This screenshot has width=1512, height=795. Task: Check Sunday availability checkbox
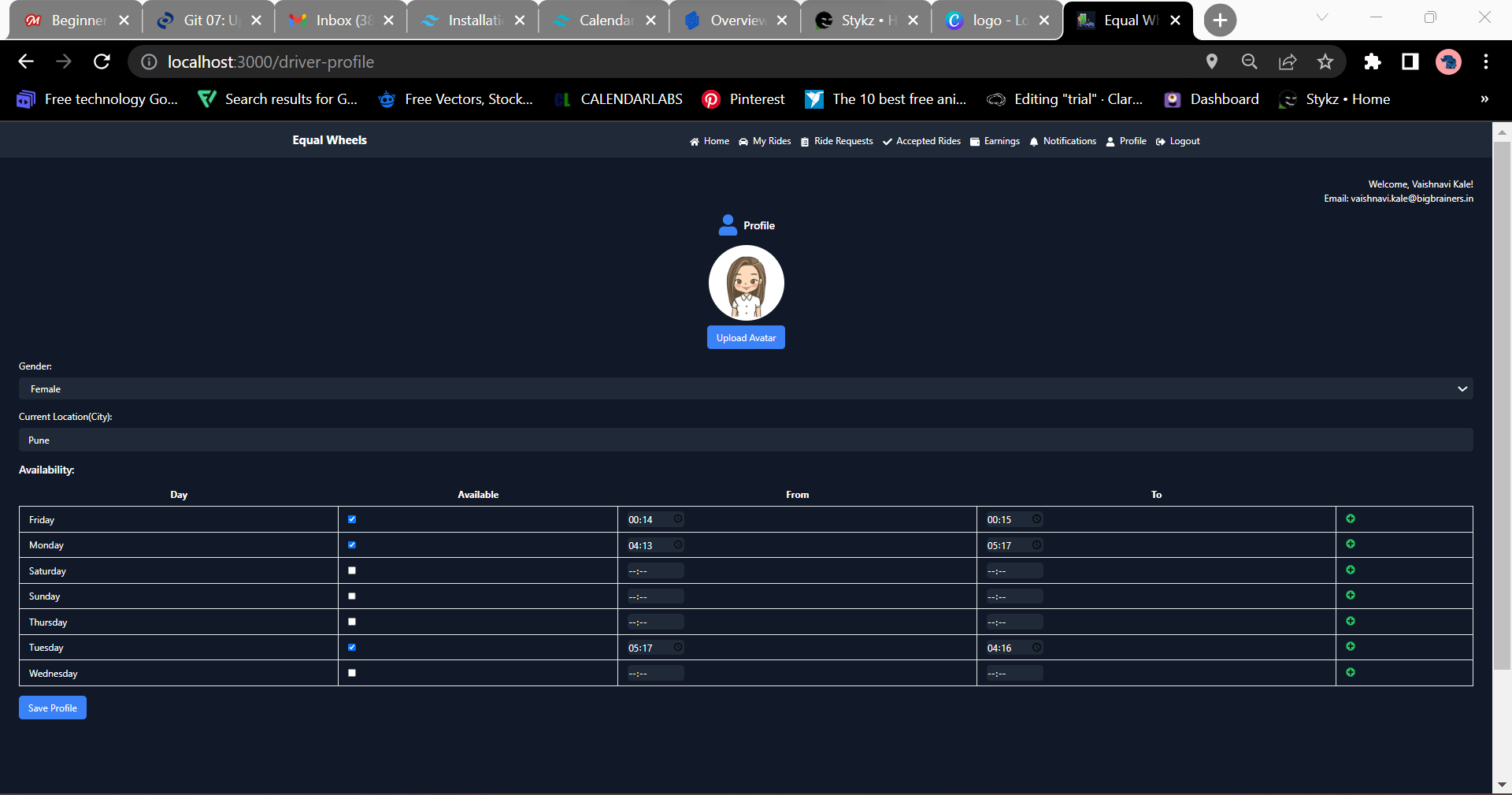pos(352,596)
